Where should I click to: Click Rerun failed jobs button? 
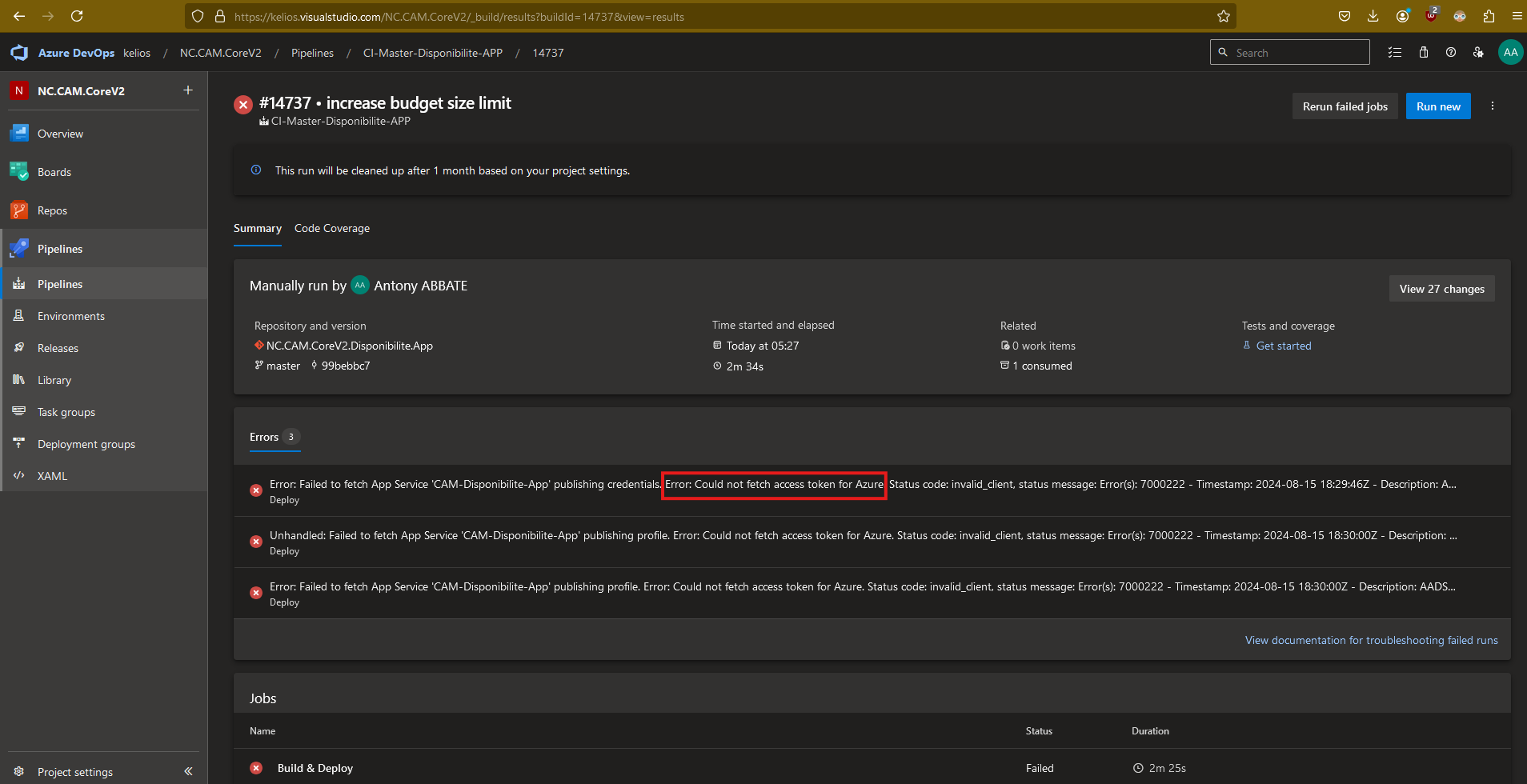[1345, 106]
